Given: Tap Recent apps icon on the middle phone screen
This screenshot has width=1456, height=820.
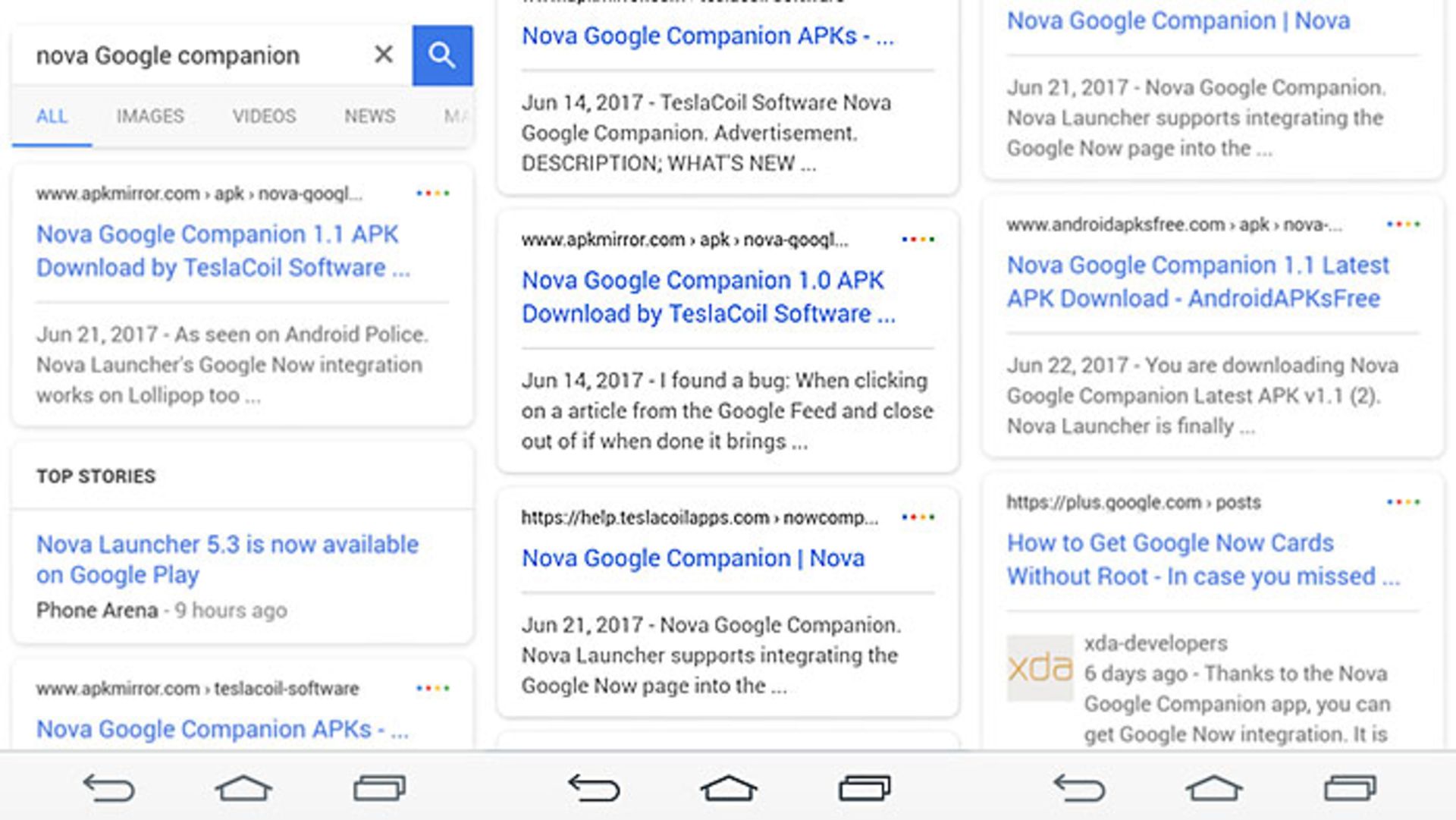Looking at the screenshot, I should (x=864, y=788).
